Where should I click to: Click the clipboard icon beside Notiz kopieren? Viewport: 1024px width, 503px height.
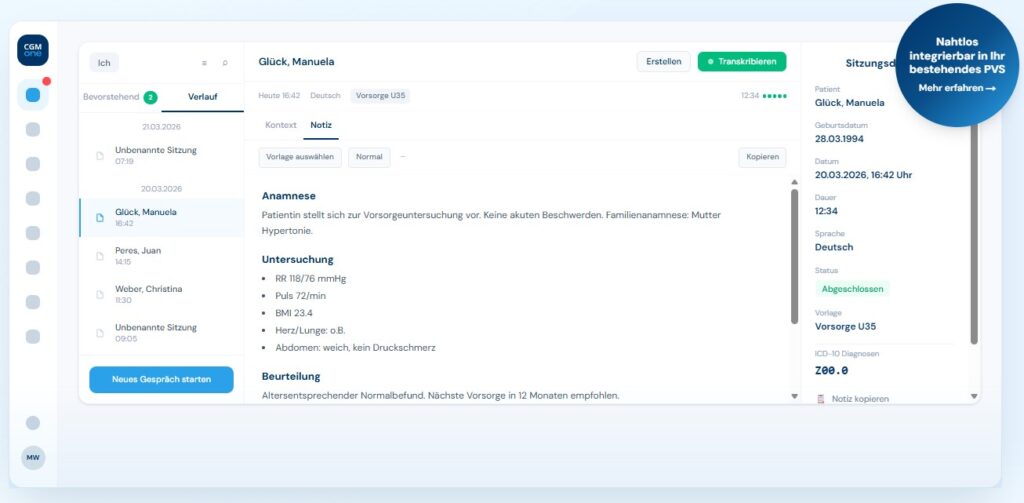click(821, 398)
